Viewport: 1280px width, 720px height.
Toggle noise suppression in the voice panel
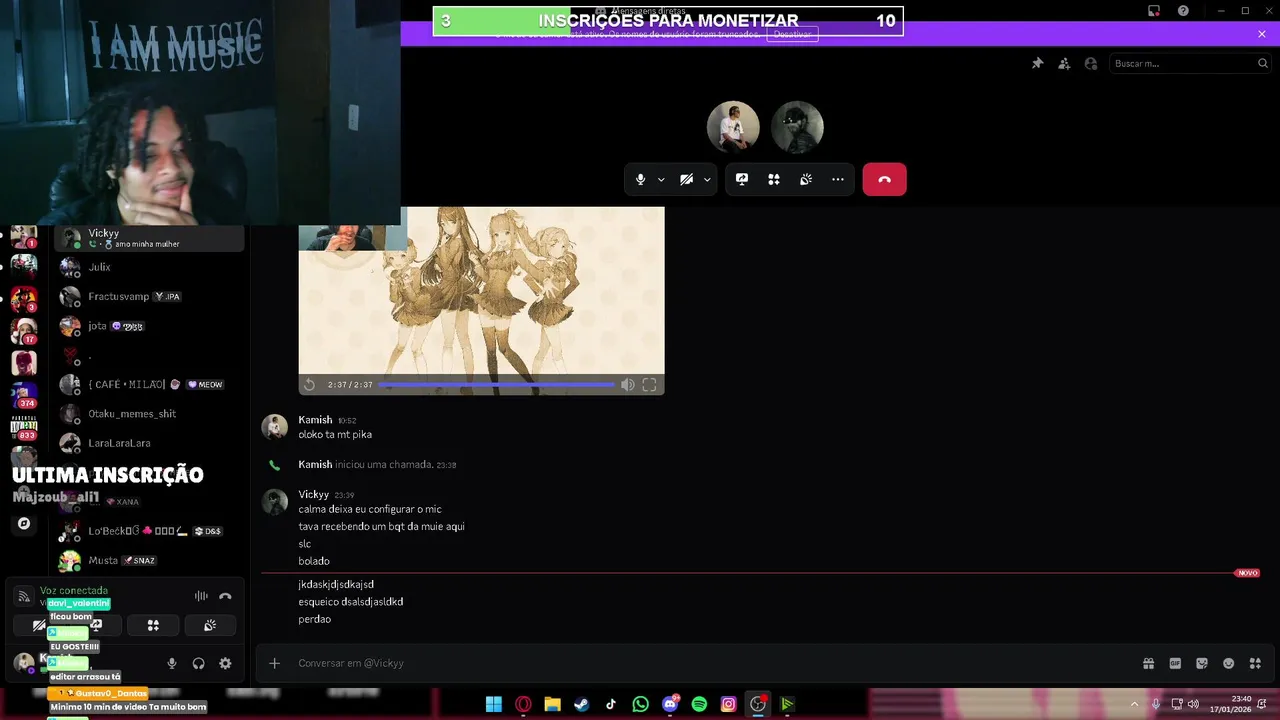click(x=201, y=596)
